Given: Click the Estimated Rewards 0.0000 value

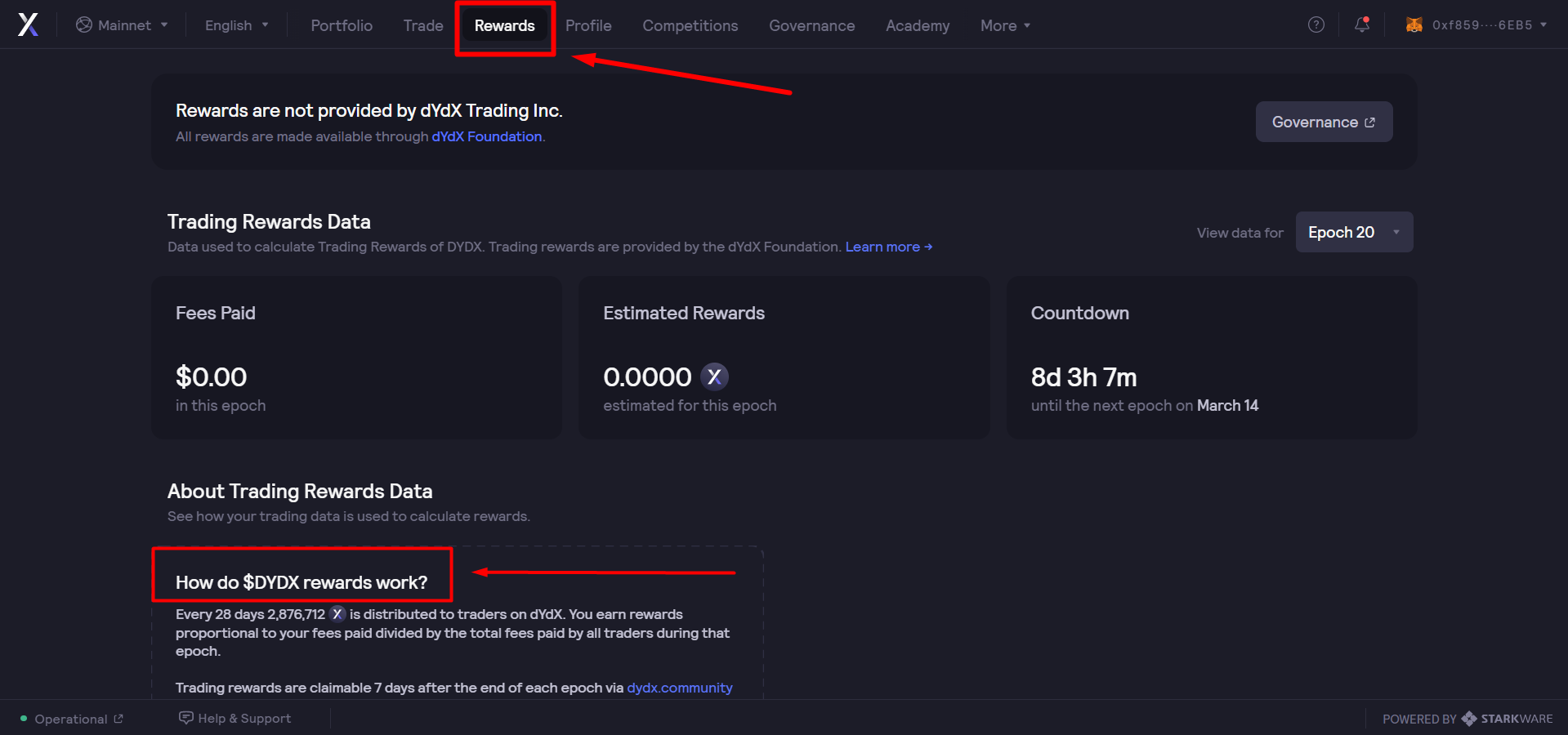Looking at the screenshot, I should coord(647,376).
